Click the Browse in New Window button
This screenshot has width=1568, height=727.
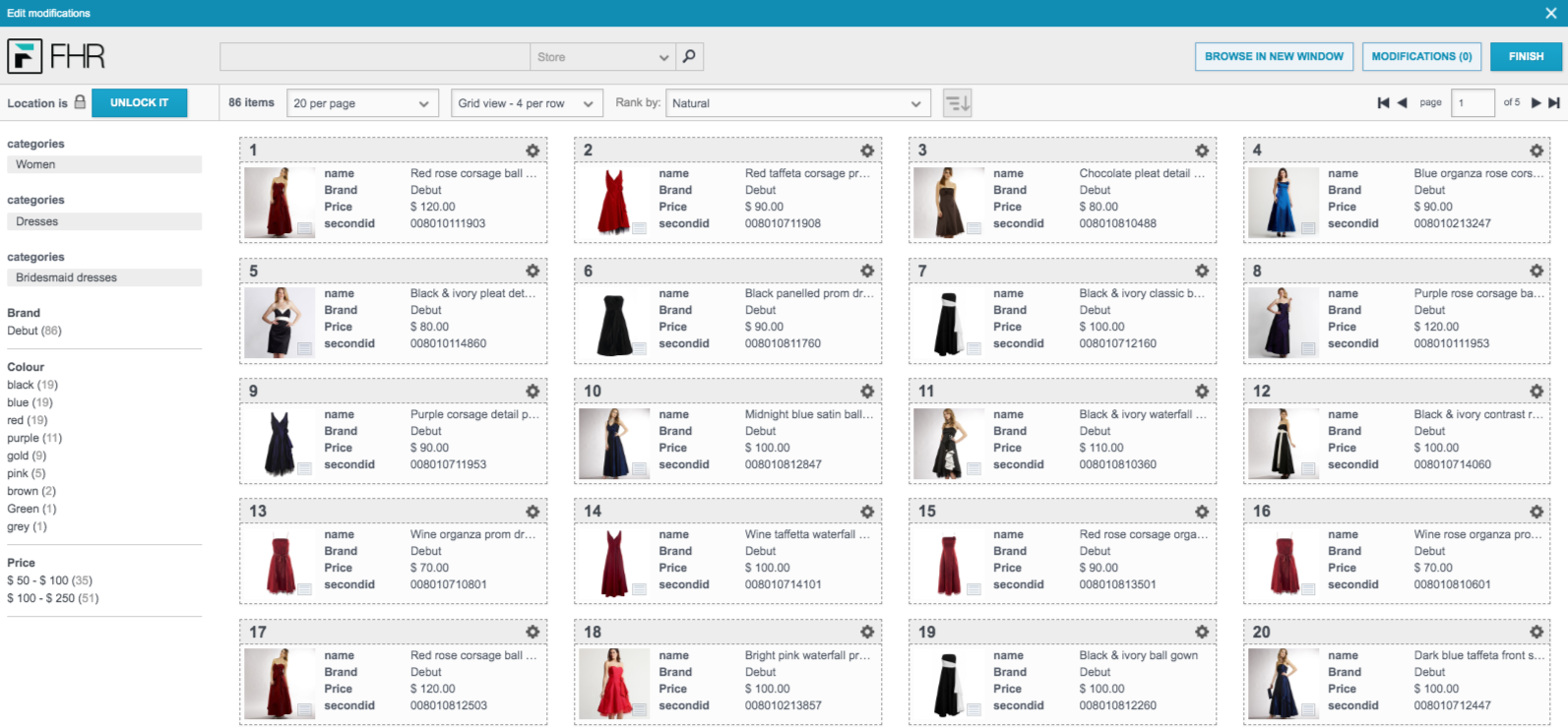[1275, 56]
